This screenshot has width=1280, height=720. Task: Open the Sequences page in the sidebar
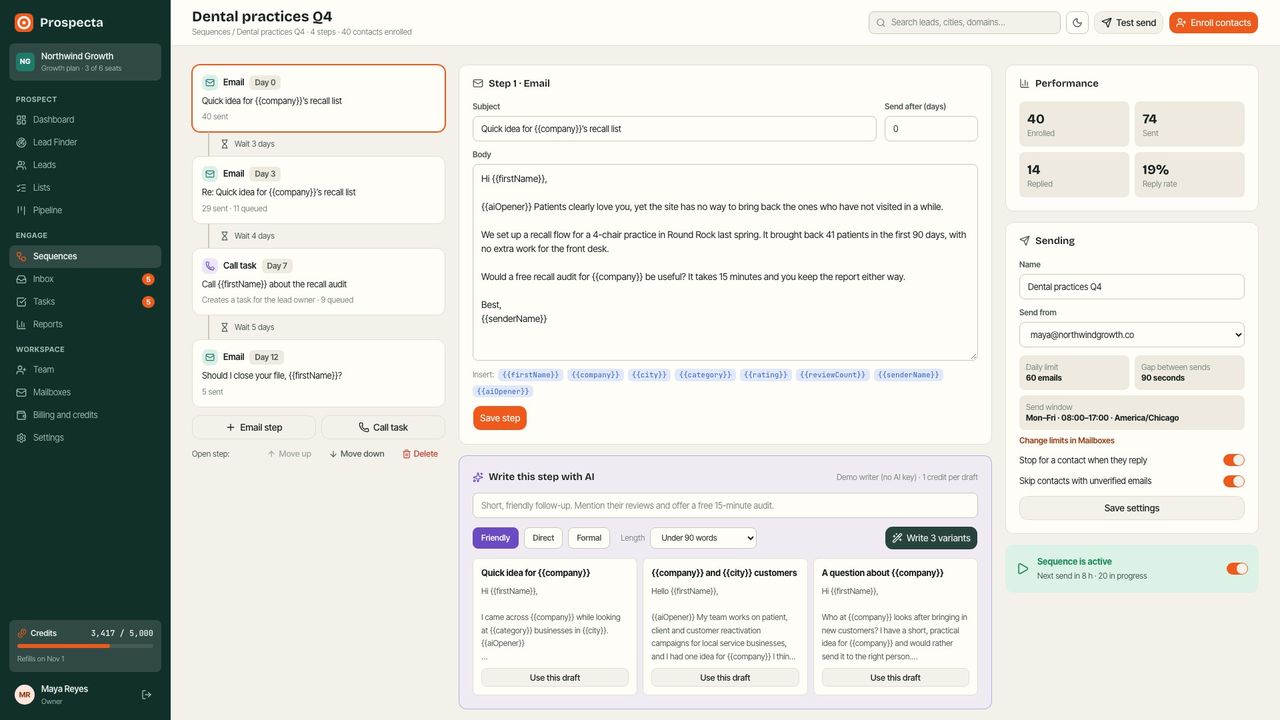pos(85,257)
